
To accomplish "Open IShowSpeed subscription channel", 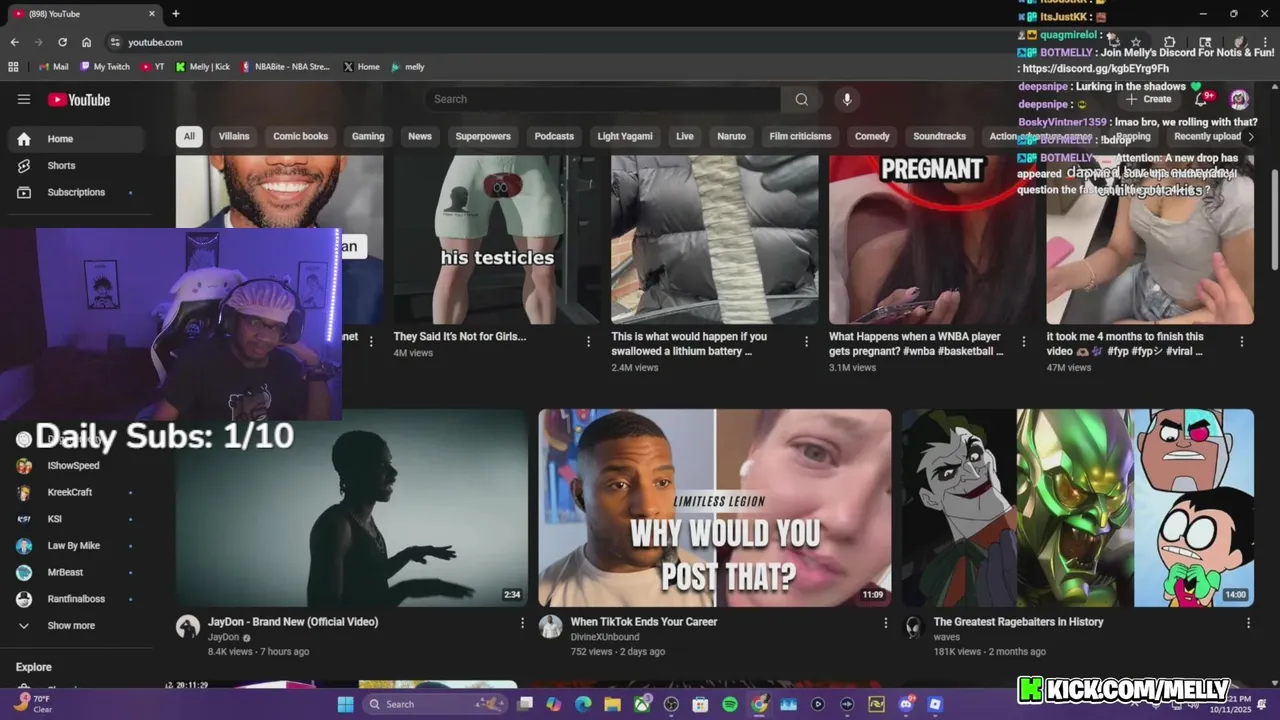I will pos(75,466).
